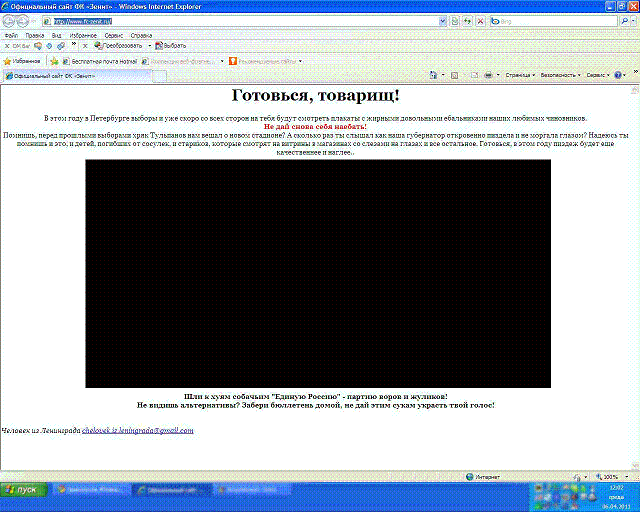Viewport: 640px width, 512px height.
Task: Click the Print icon in command bar
Action: (488, 75)
